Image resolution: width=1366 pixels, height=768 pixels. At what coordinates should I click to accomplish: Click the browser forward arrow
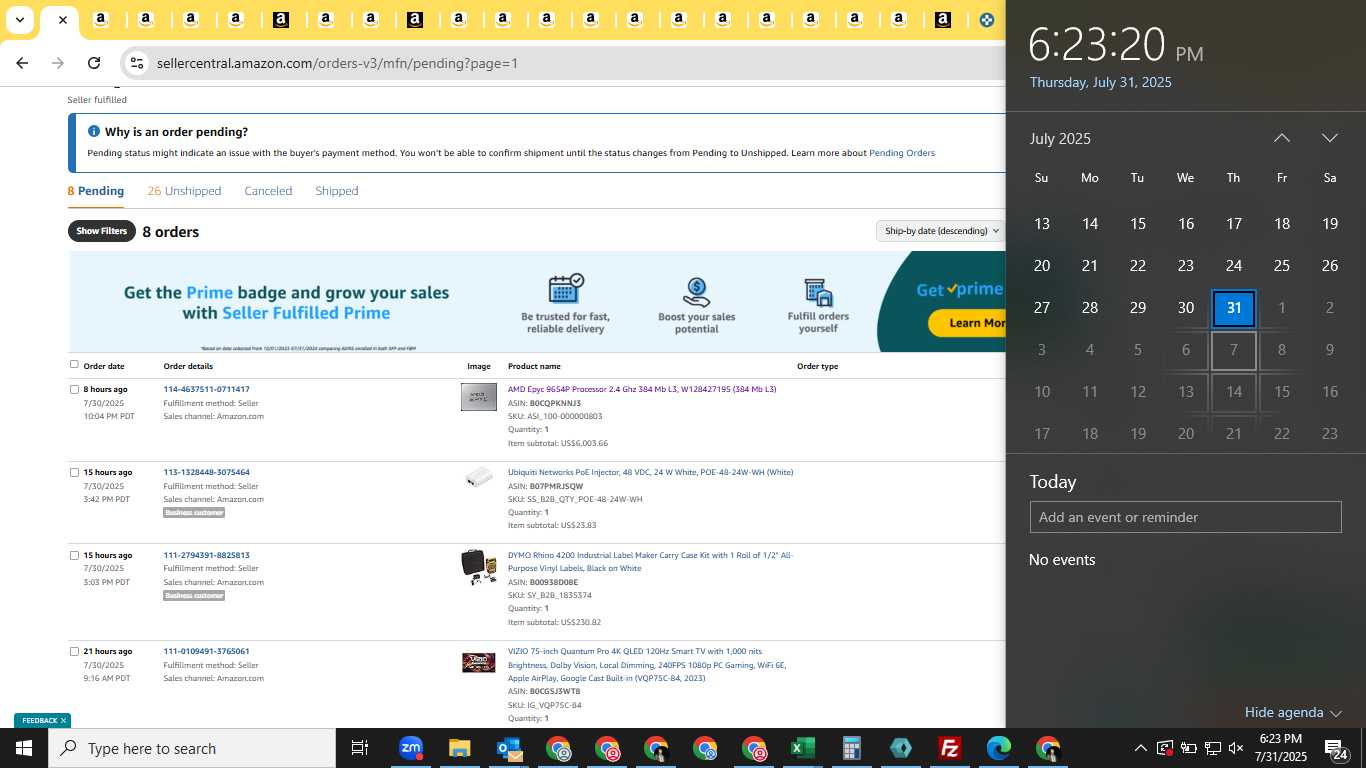58,63
